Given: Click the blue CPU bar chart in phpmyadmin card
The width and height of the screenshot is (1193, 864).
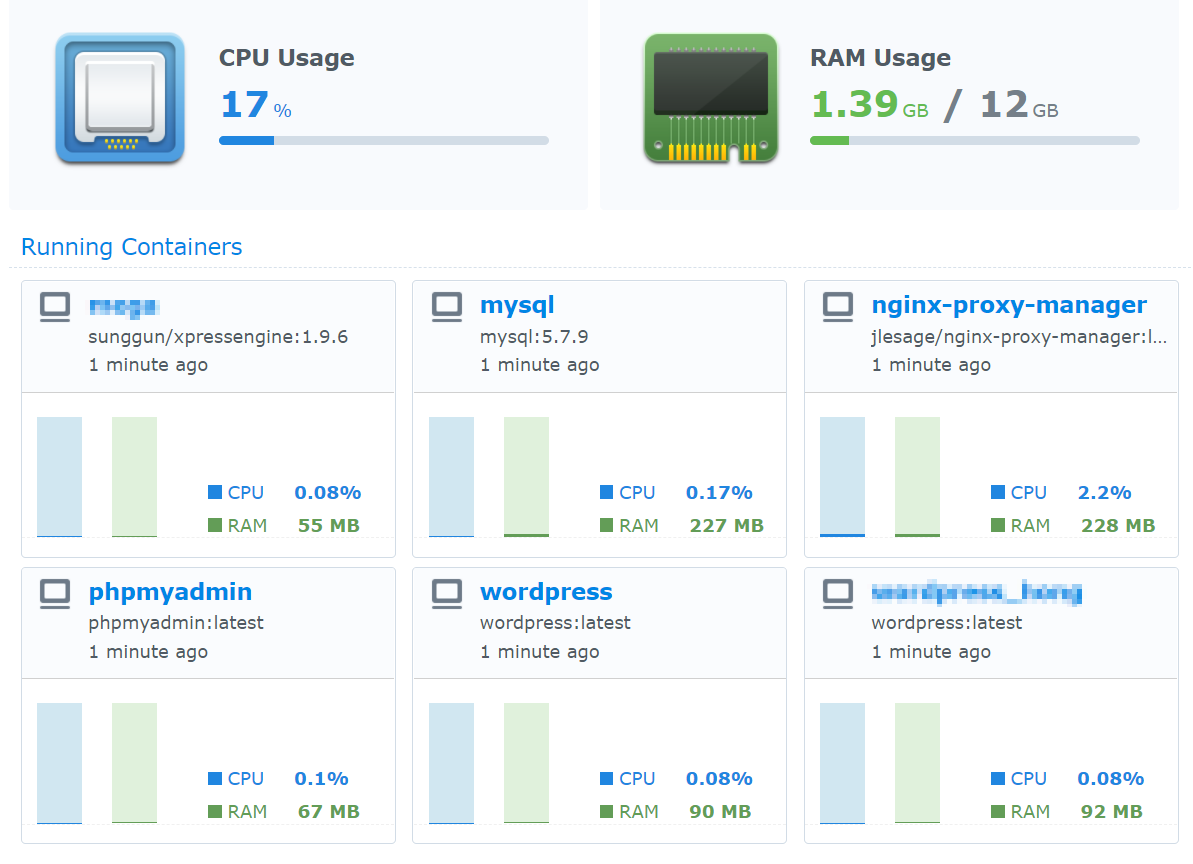Looking at the screenshot, I should (x=59, y=763).
